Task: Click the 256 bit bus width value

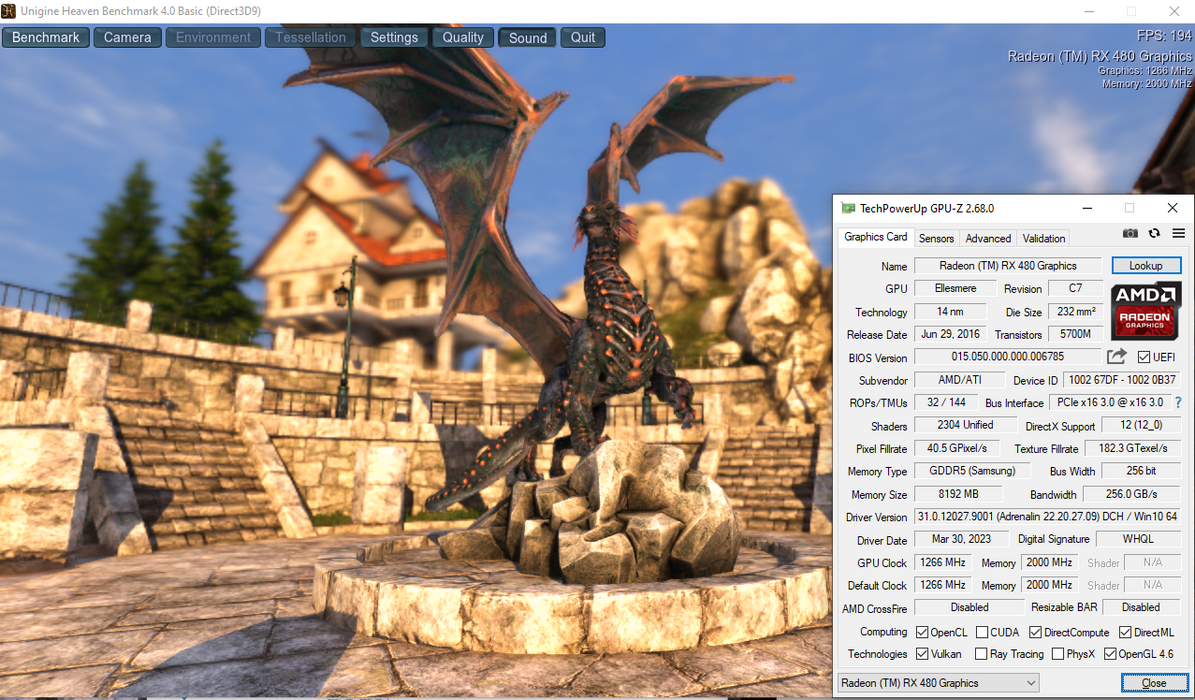Action: click(1141, 470)
